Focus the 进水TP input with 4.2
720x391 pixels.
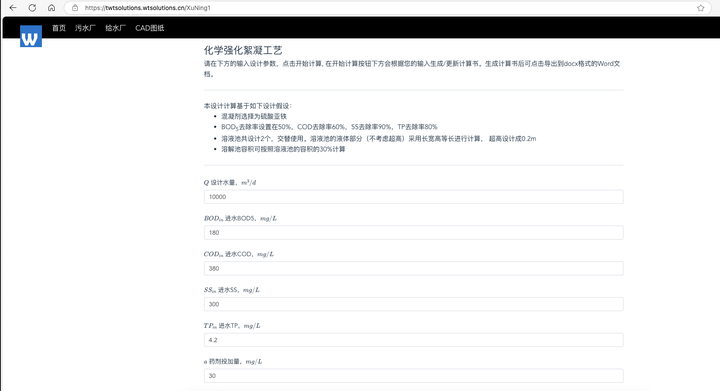413,340
